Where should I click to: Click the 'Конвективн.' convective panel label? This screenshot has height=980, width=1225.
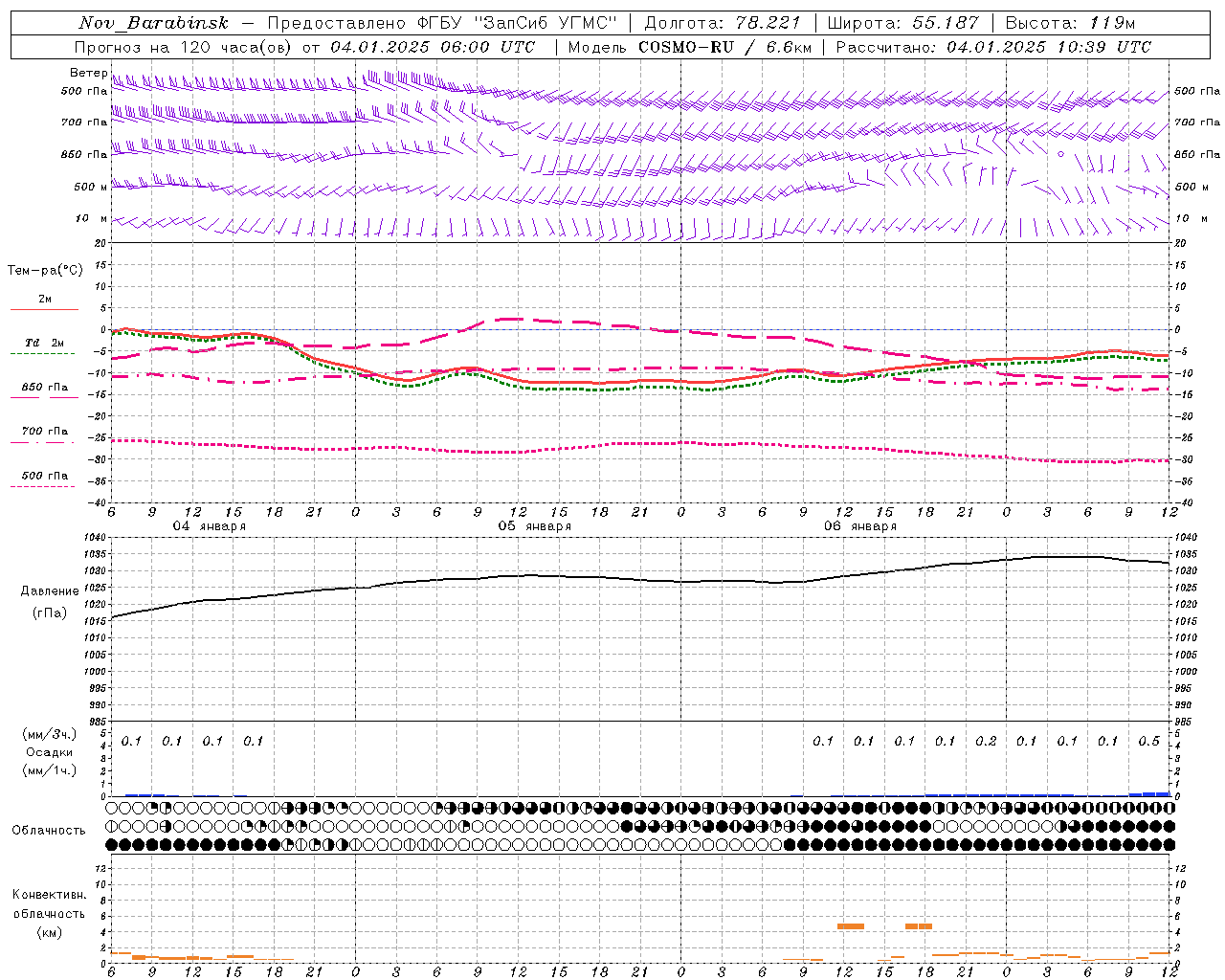click(49, 895)
